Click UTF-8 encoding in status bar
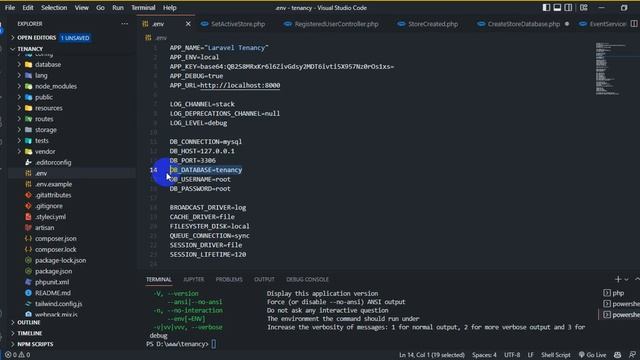Screen dimensions: 640x360 512,355
